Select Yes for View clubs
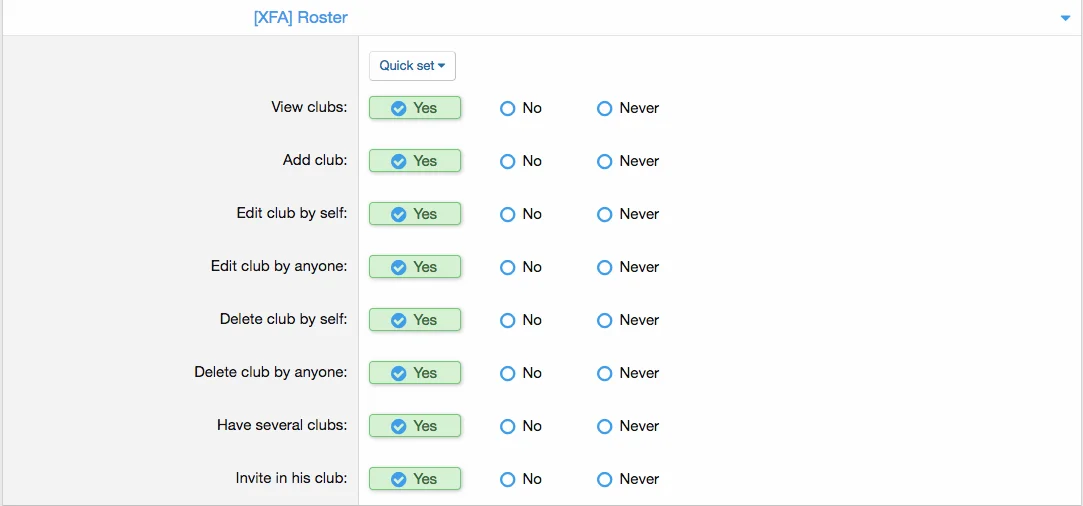1083x506 pixels. (x=414, y=108)
